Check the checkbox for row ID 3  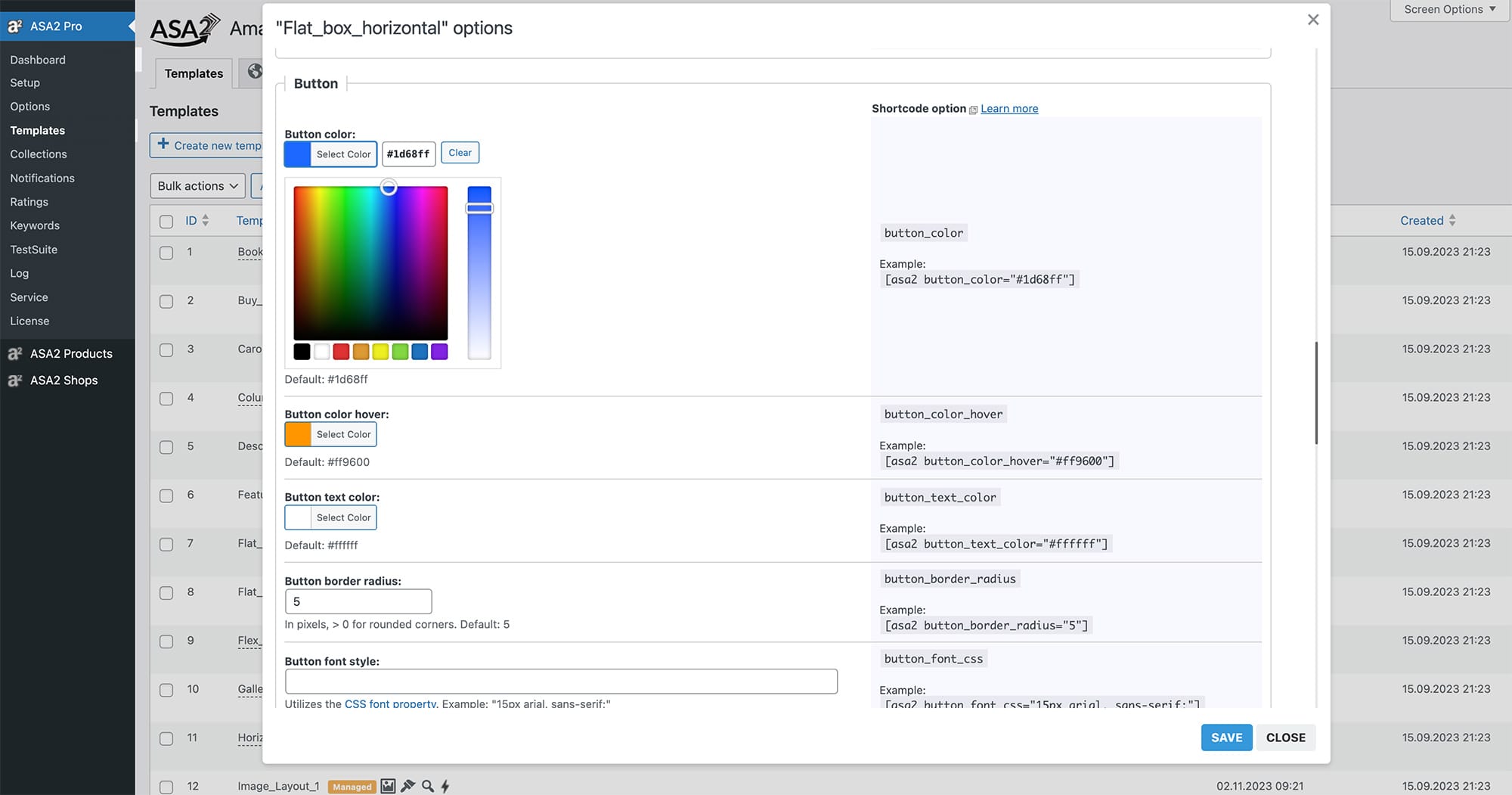[166, 350]
